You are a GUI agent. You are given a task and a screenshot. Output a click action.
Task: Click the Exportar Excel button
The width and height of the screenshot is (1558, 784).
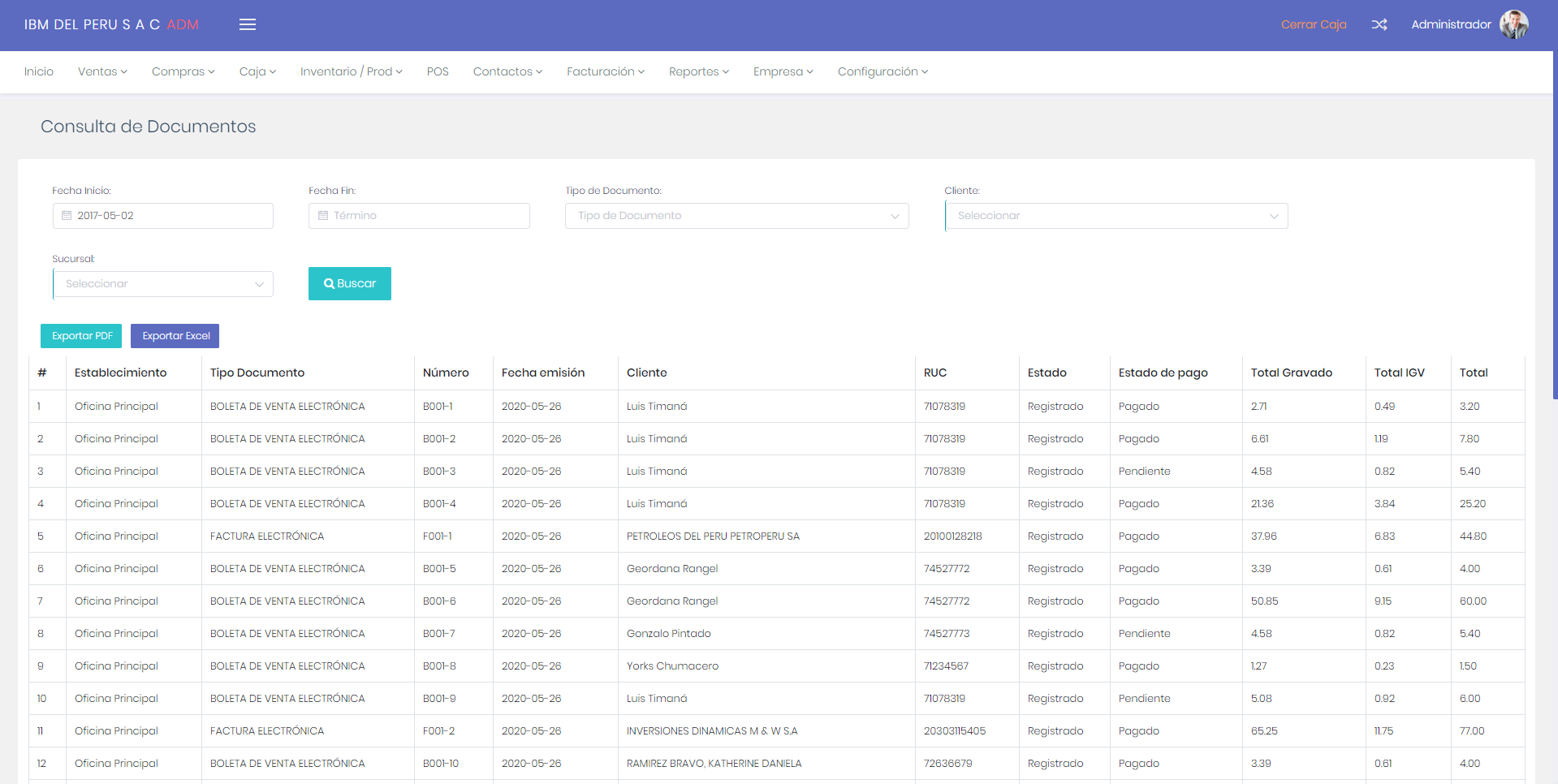pos(175,336)
